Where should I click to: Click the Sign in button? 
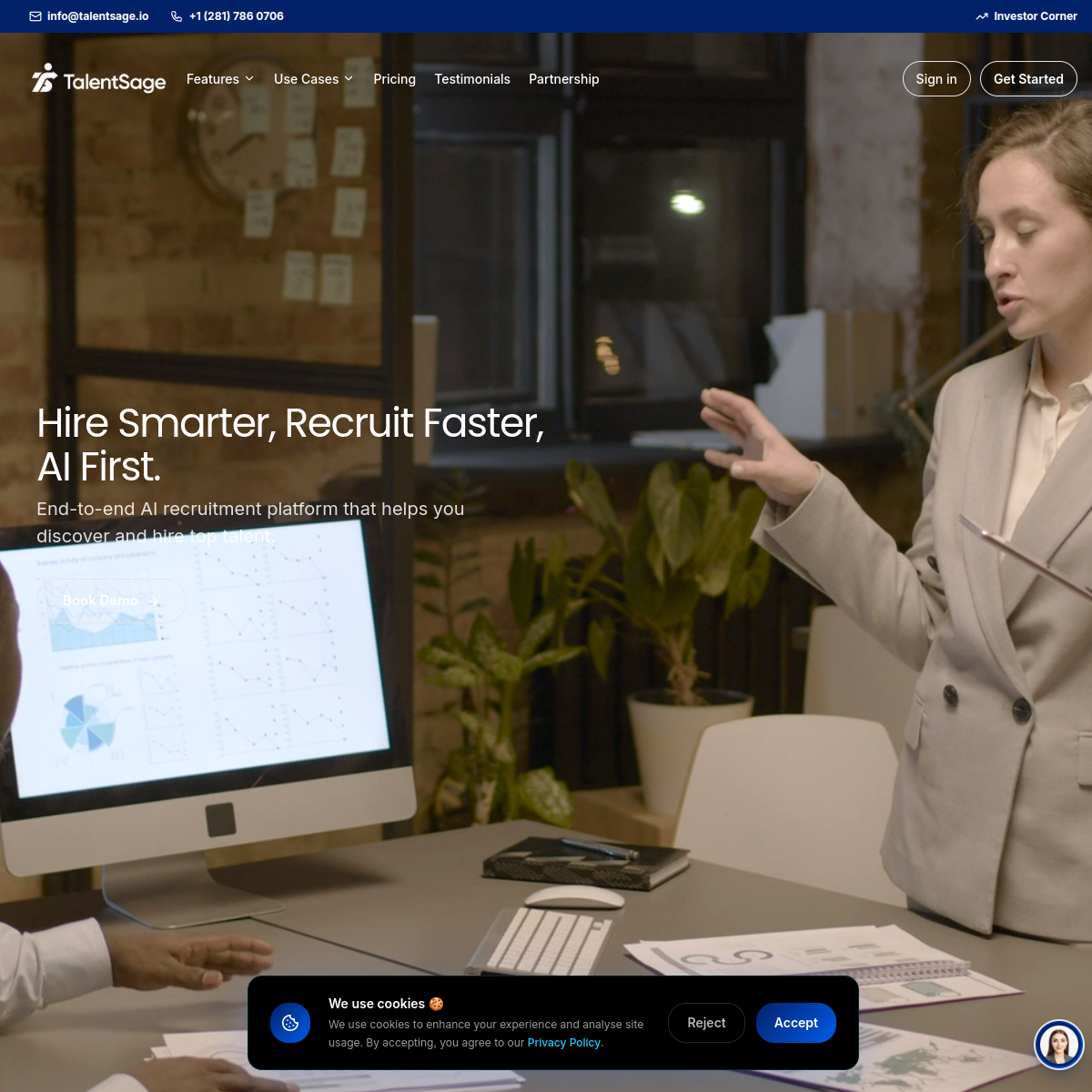[936, 79]
